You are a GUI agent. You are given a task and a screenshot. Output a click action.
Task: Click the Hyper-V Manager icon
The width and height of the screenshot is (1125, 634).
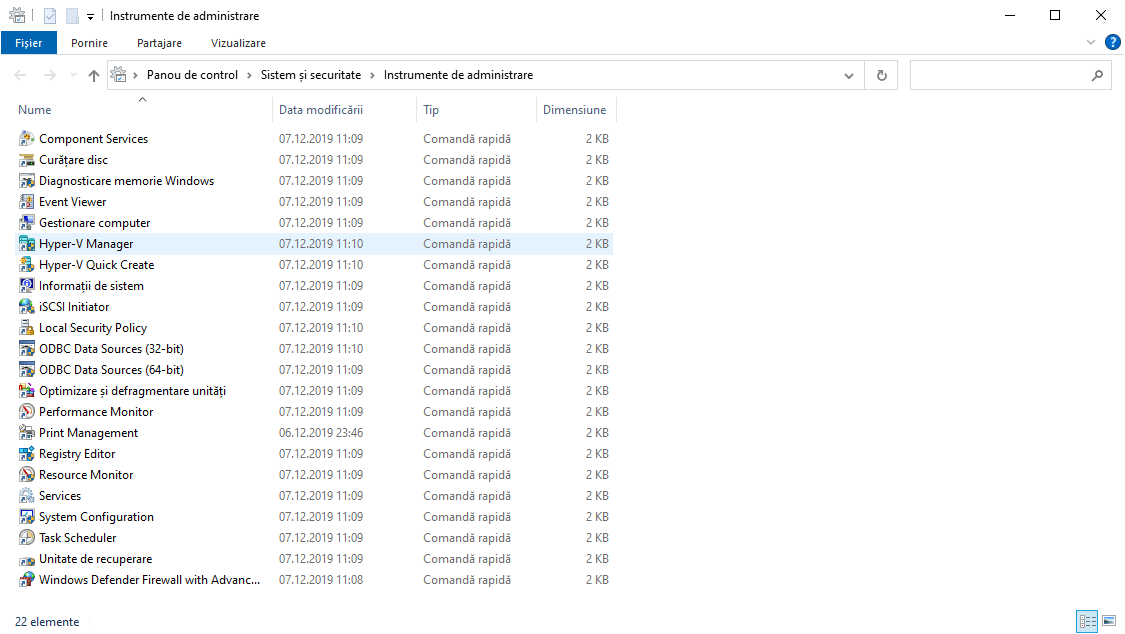click(27, 244)
